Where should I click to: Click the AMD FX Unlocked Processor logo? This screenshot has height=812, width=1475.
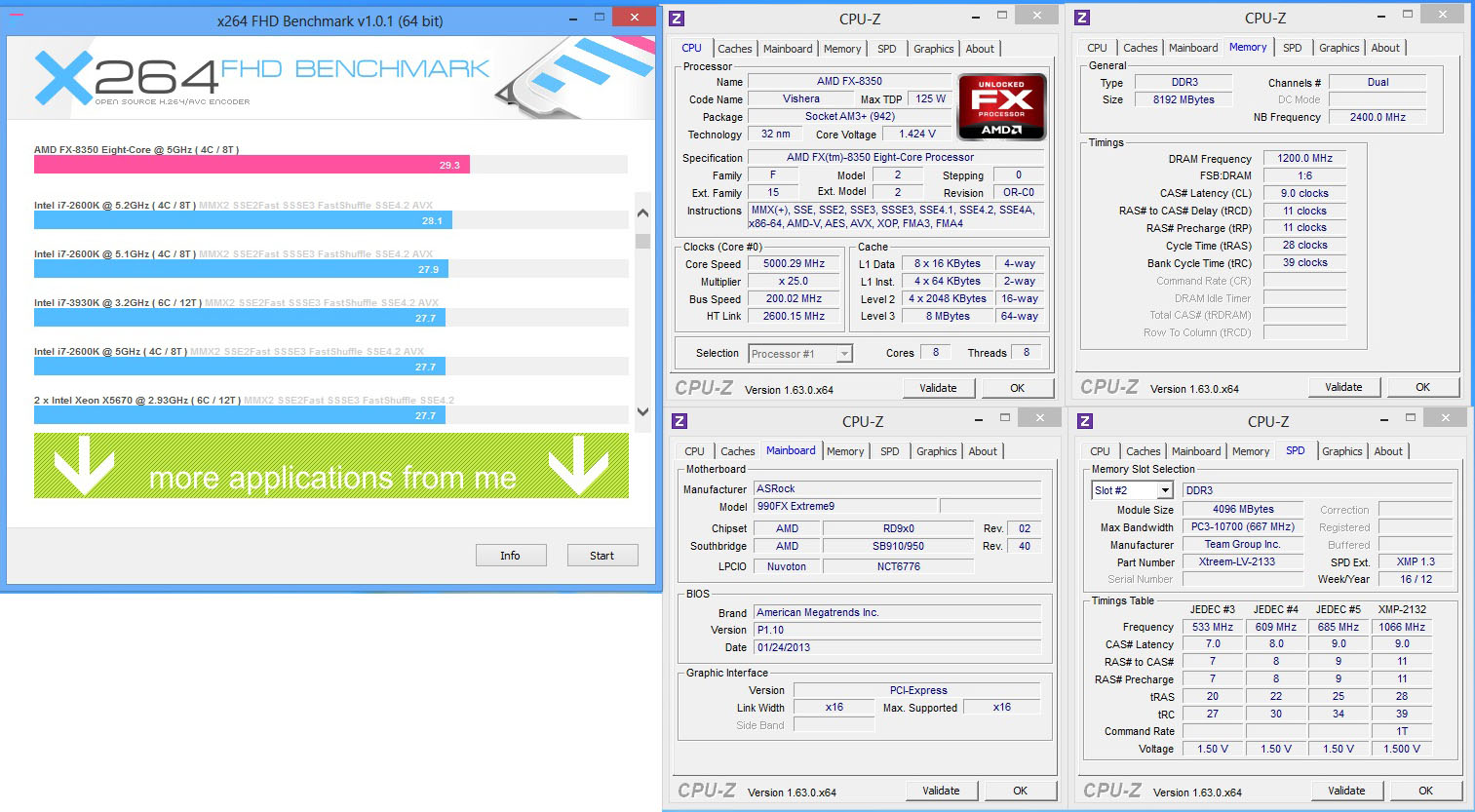tap(1002, 106)
